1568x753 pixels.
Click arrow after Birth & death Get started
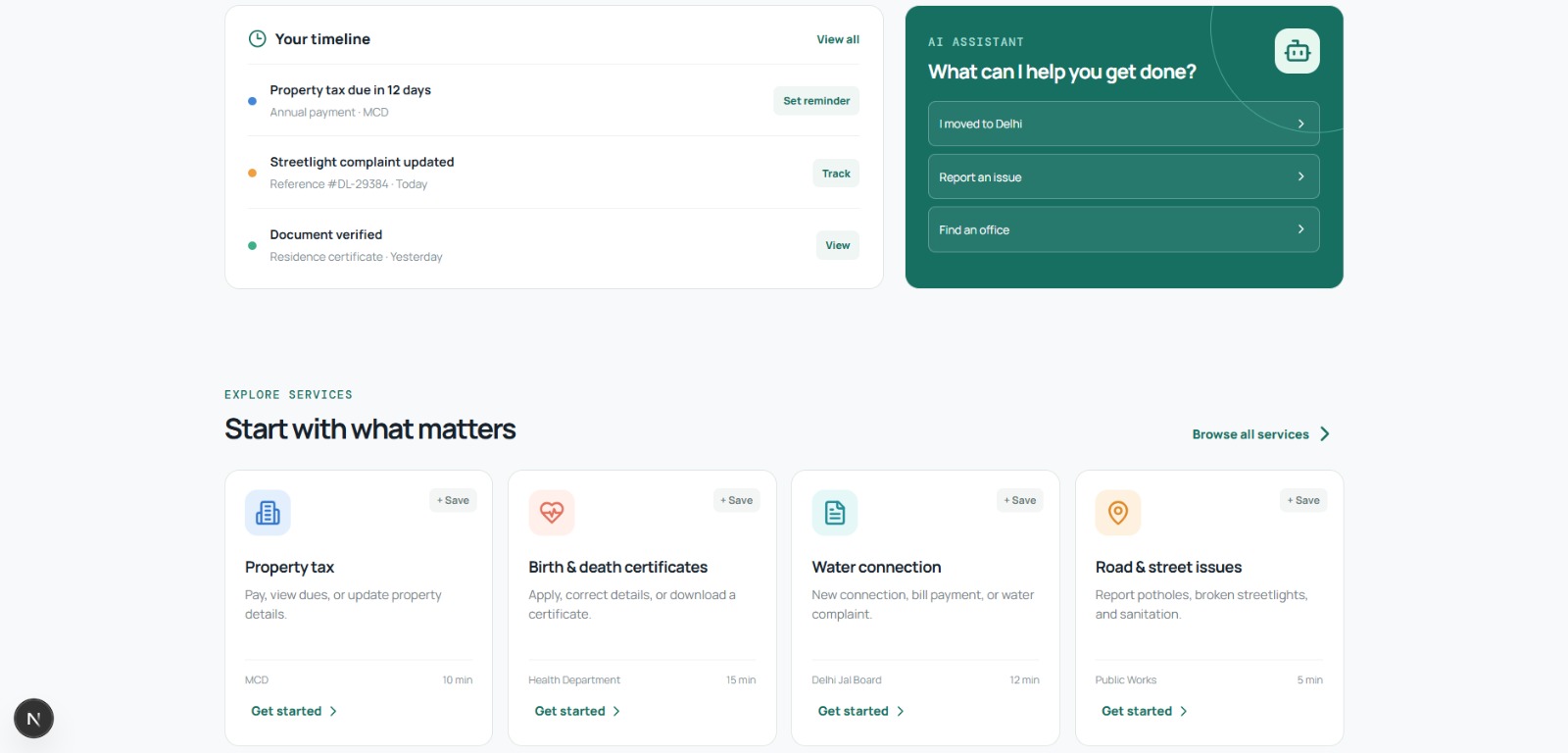[616, 712]
